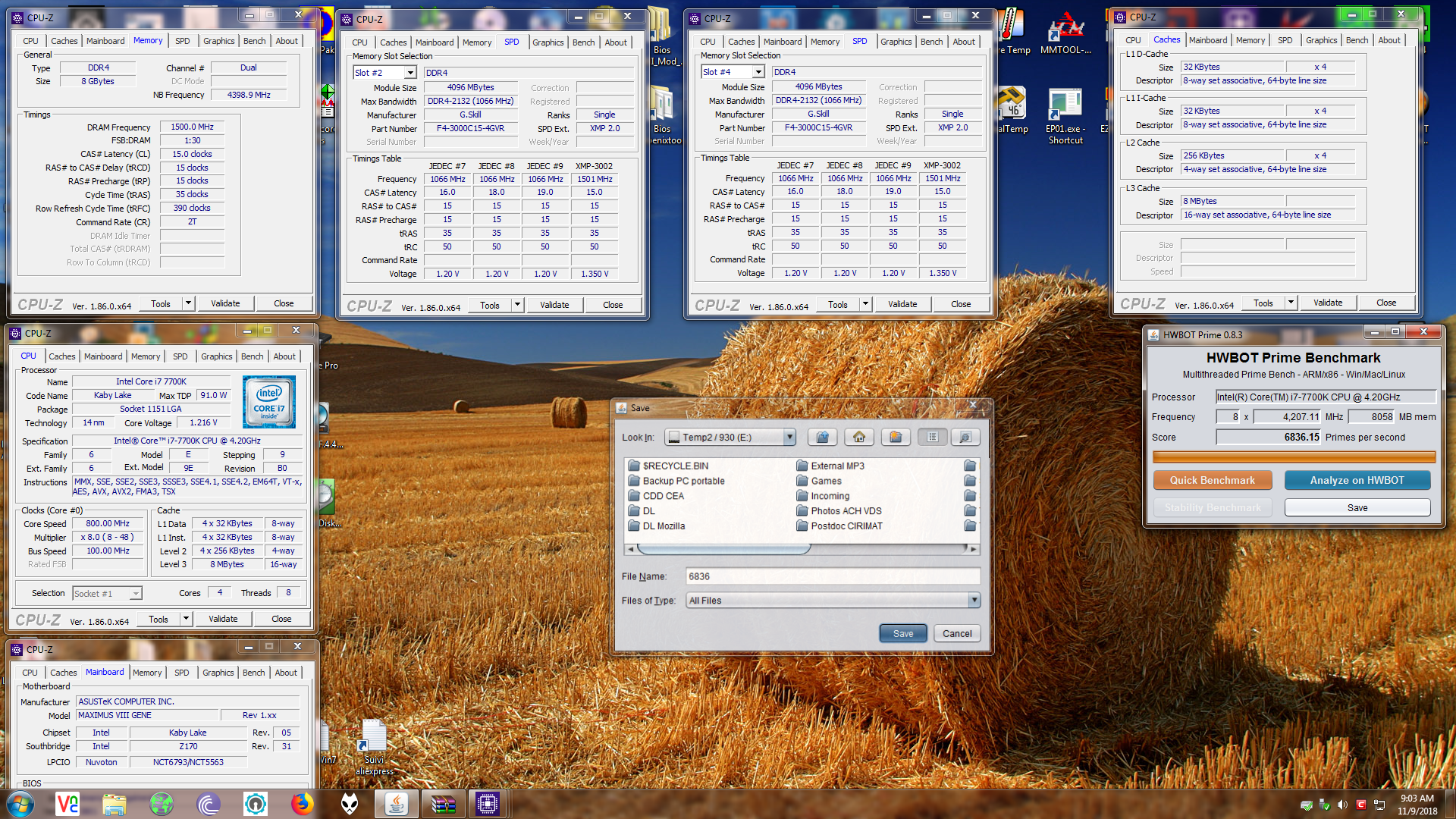Viewport: 1456px width, 819px height.
Task: Open Firefox from the taskbar
Action: (x=302, y=804)
